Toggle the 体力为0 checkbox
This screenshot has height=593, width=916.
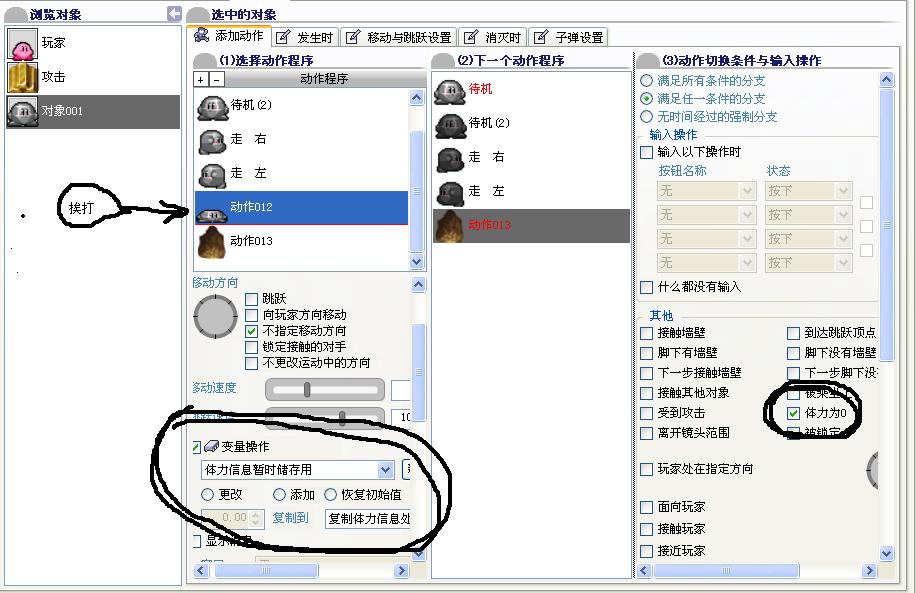pyautogui.click(x=793, y=413)
